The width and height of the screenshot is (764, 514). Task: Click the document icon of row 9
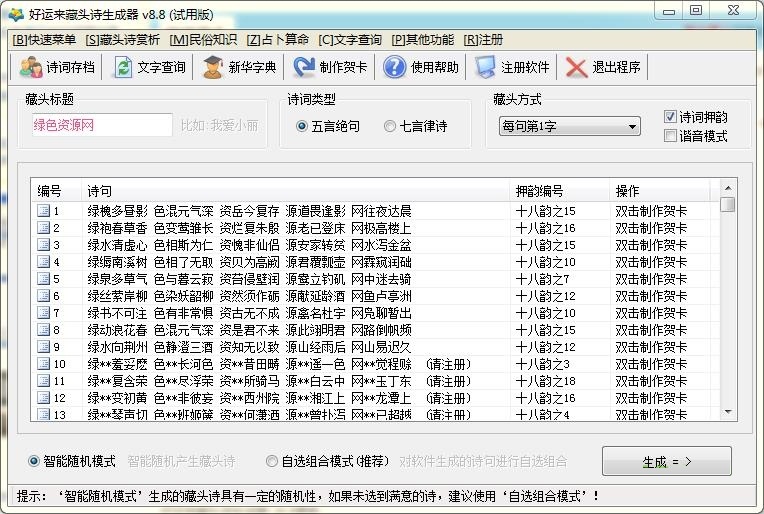click(43, 347)
